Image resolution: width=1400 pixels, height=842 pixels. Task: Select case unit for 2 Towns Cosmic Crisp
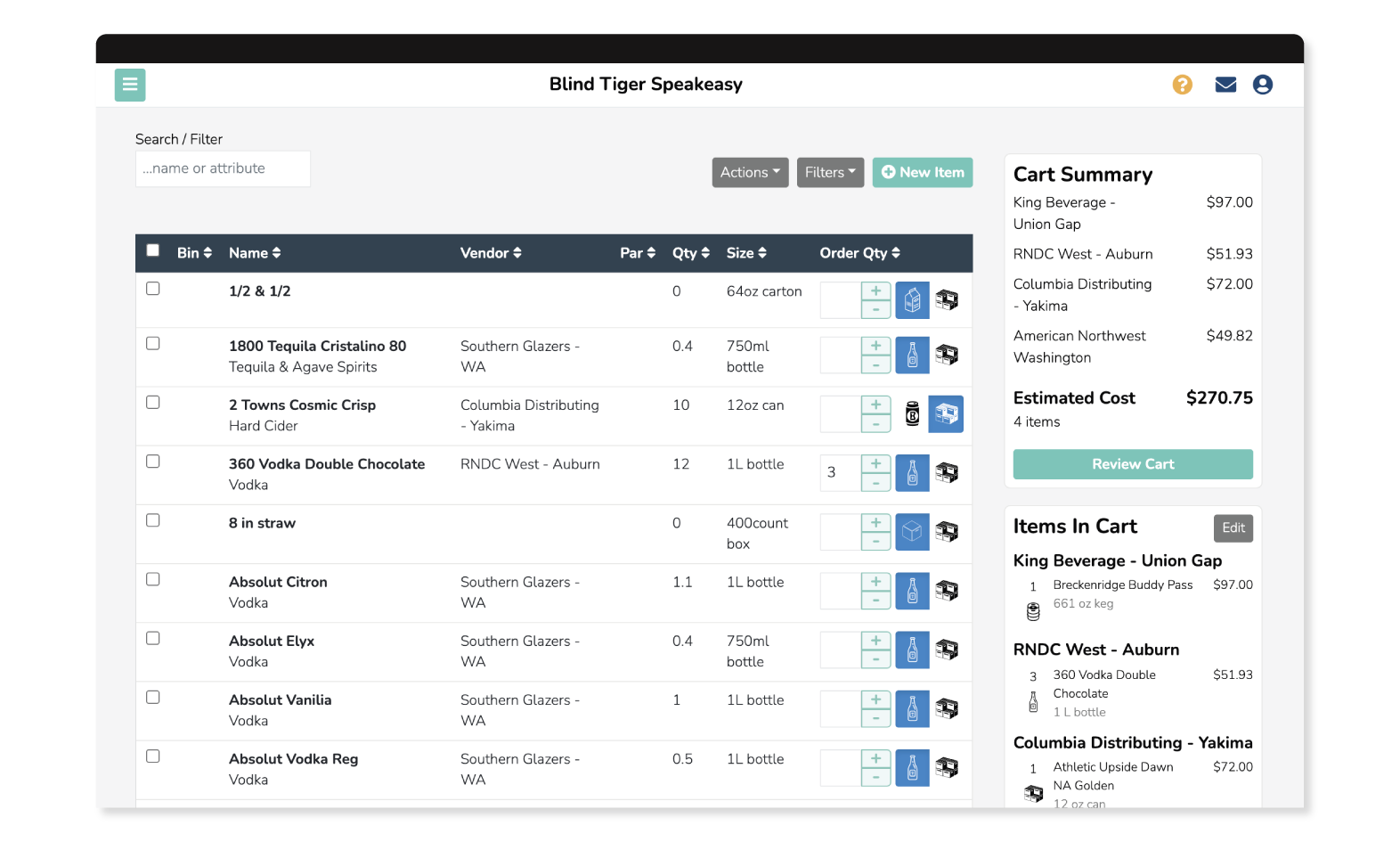coord(946,413)
